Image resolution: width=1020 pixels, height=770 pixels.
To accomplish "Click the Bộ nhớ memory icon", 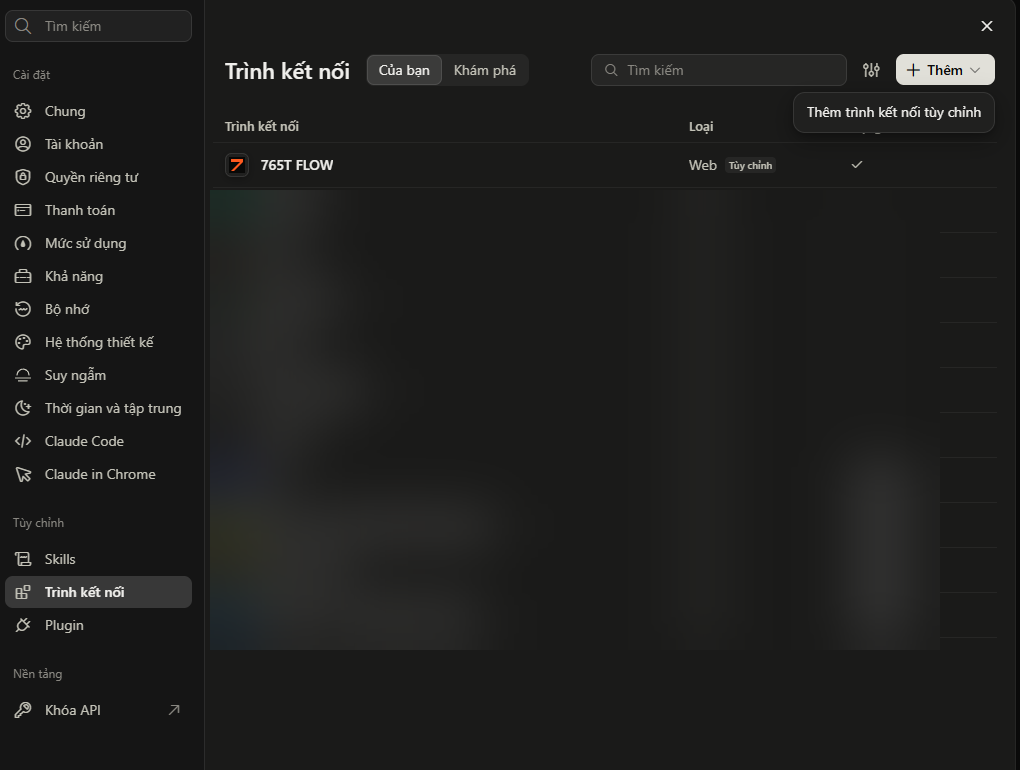I will [23, 309].
